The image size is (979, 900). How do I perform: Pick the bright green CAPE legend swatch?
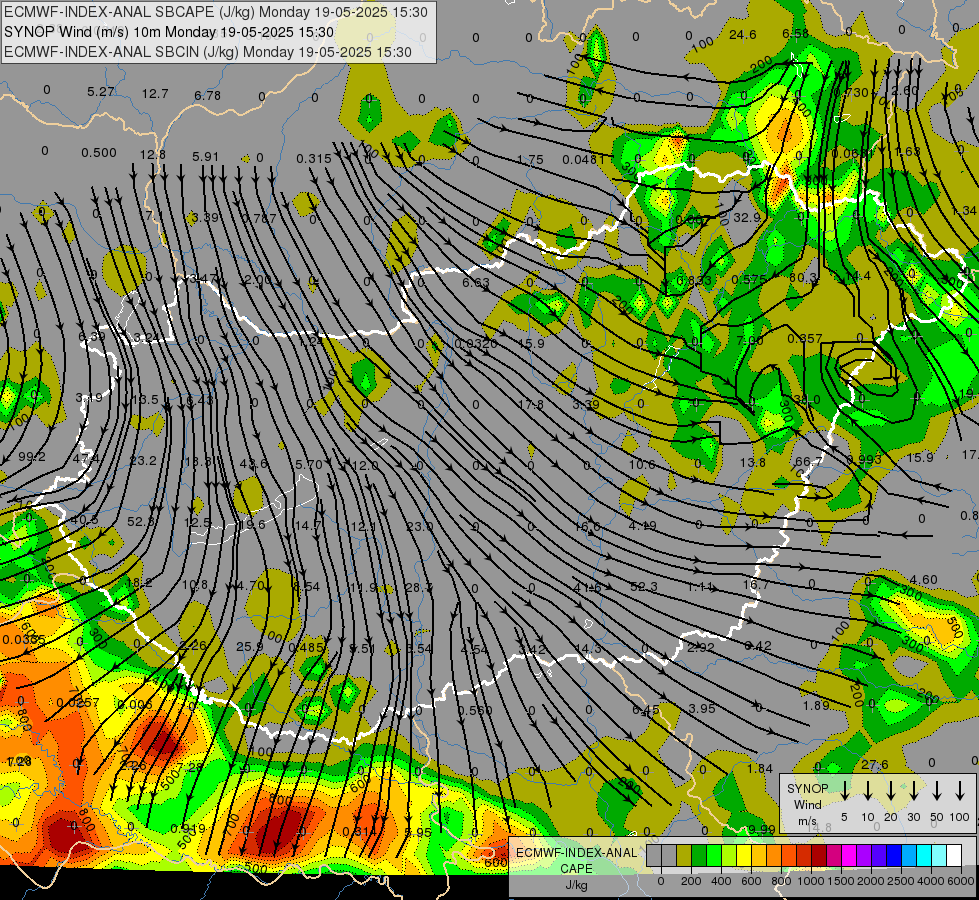click(714, 855)
